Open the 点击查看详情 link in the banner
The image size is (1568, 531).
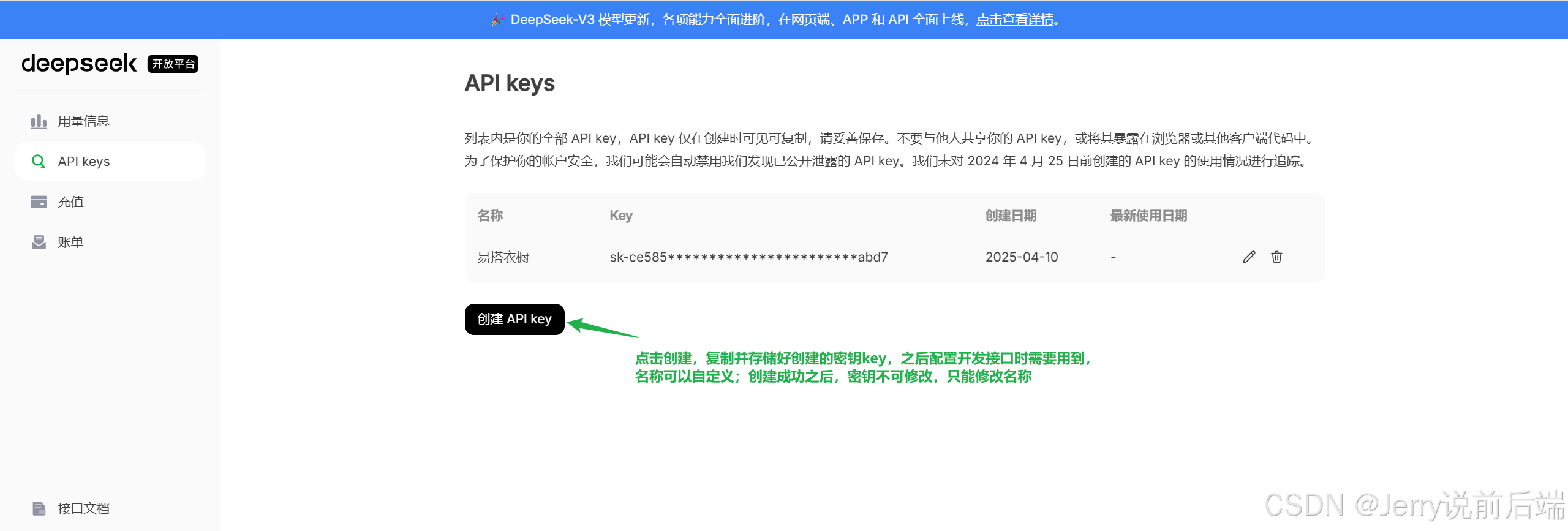(1015, 20)
